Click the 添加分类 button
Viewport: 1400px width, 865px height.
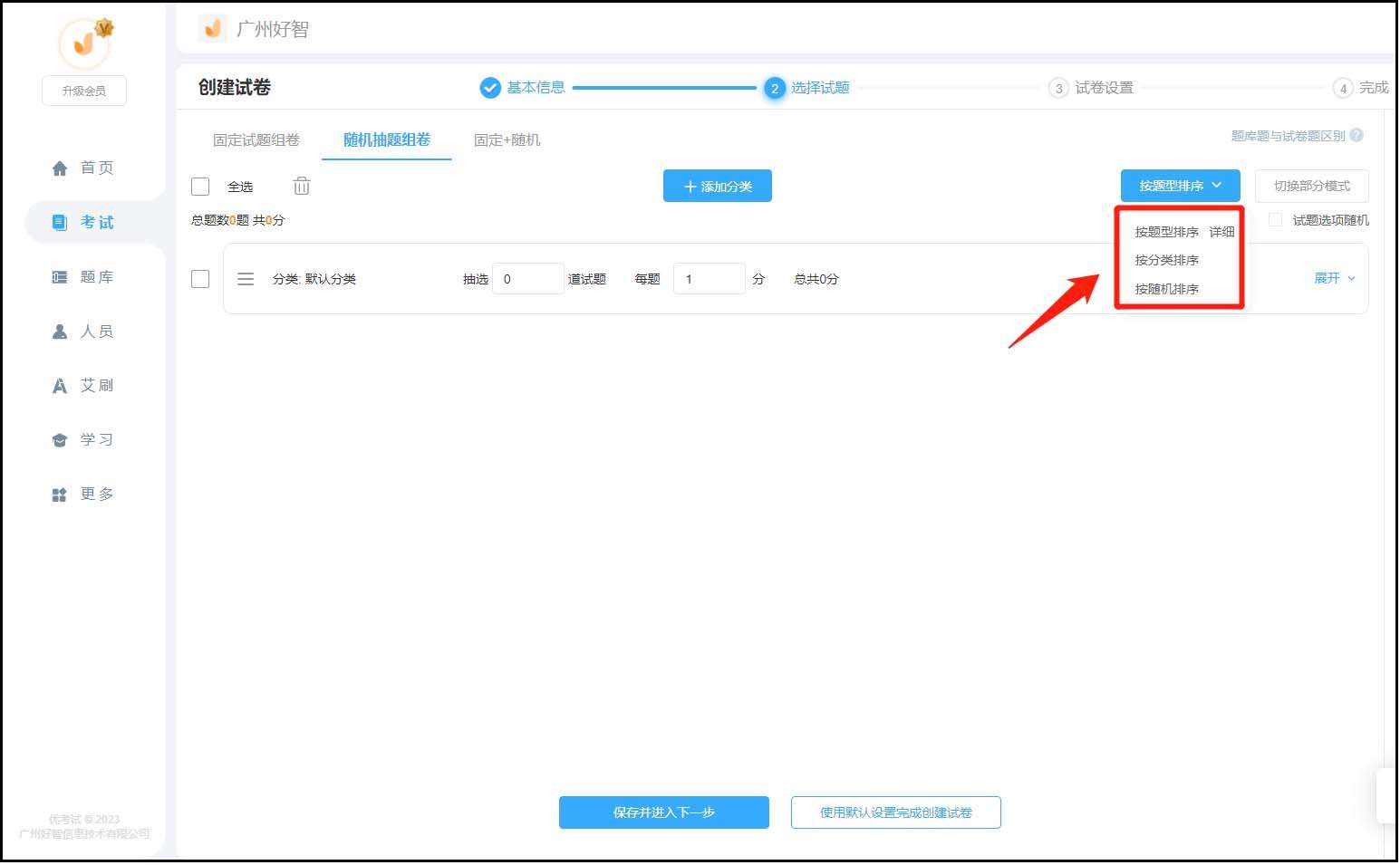[717, 186]
